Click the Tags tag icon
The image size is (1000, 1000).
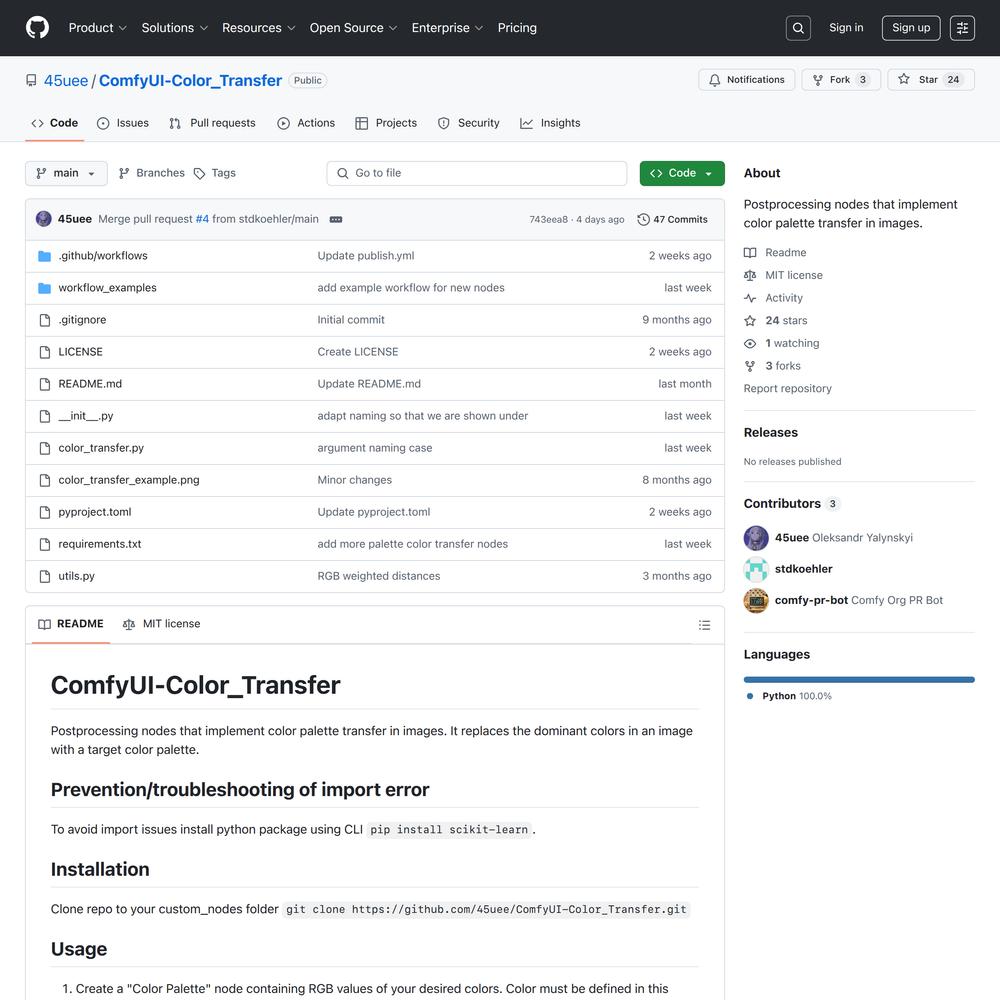coord(200,173)
